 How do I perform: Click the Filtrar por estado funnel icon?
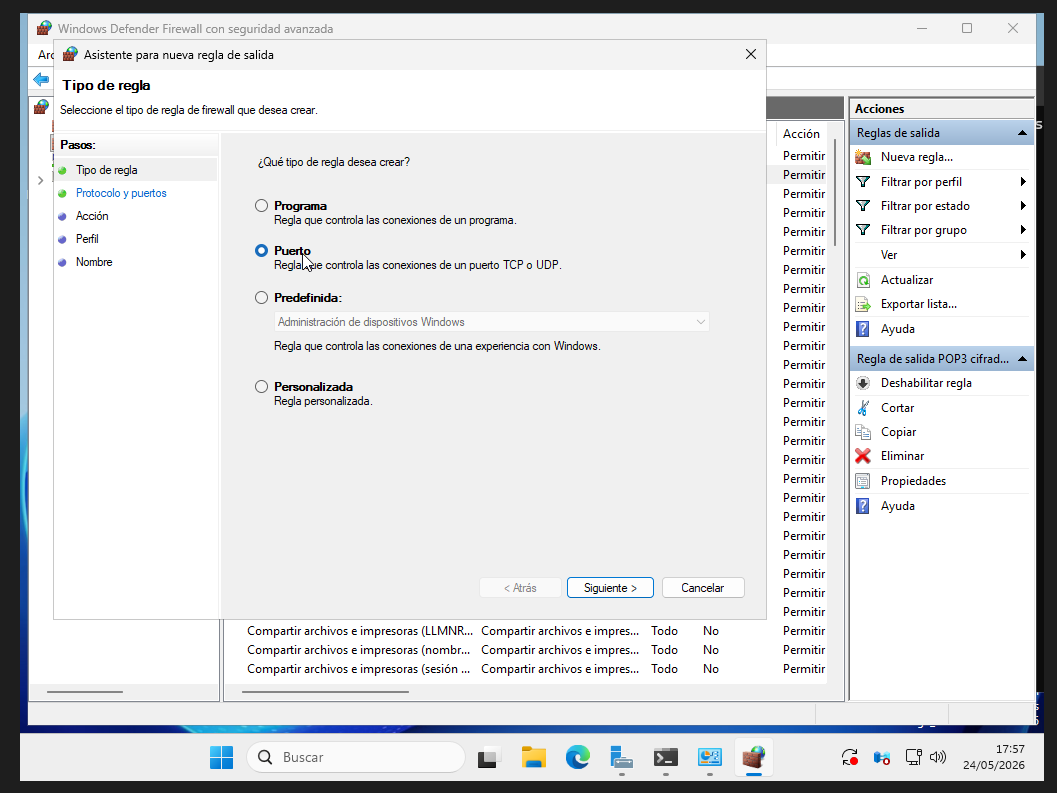(x=863, y=206)
